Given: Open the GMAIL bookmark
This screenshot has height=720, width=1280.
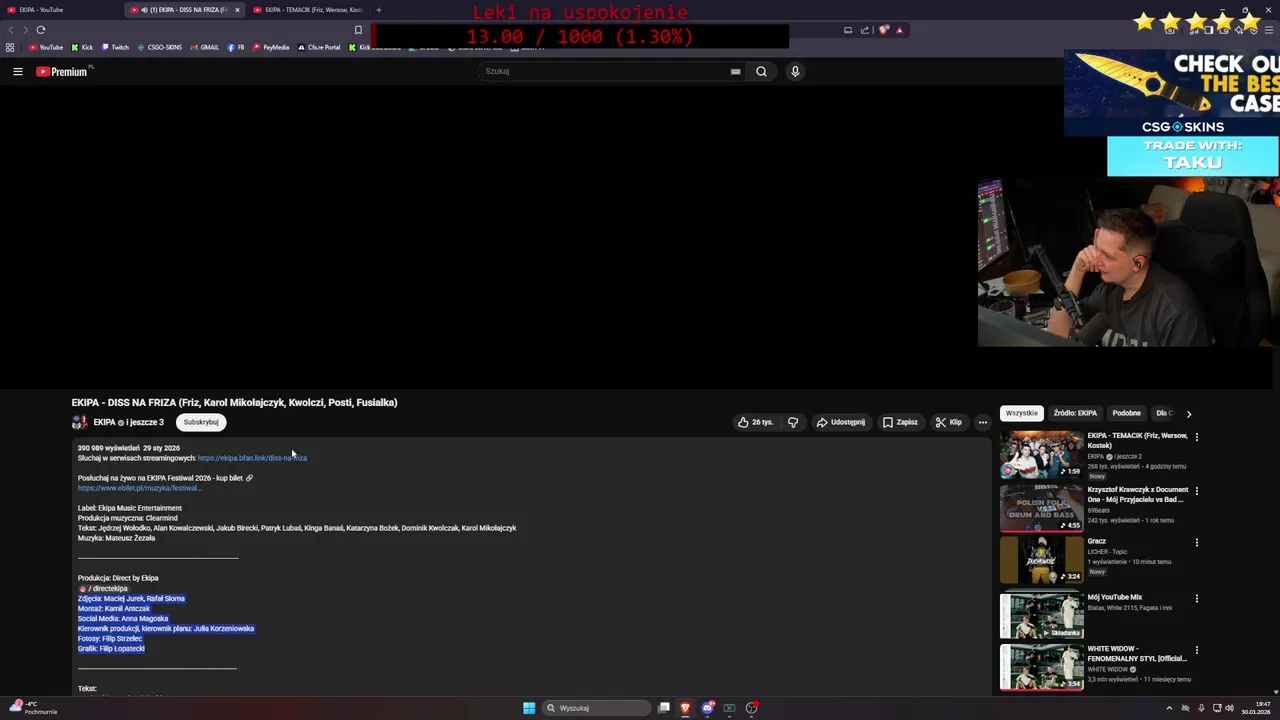Looking at the screenshot, I should 205,47.
